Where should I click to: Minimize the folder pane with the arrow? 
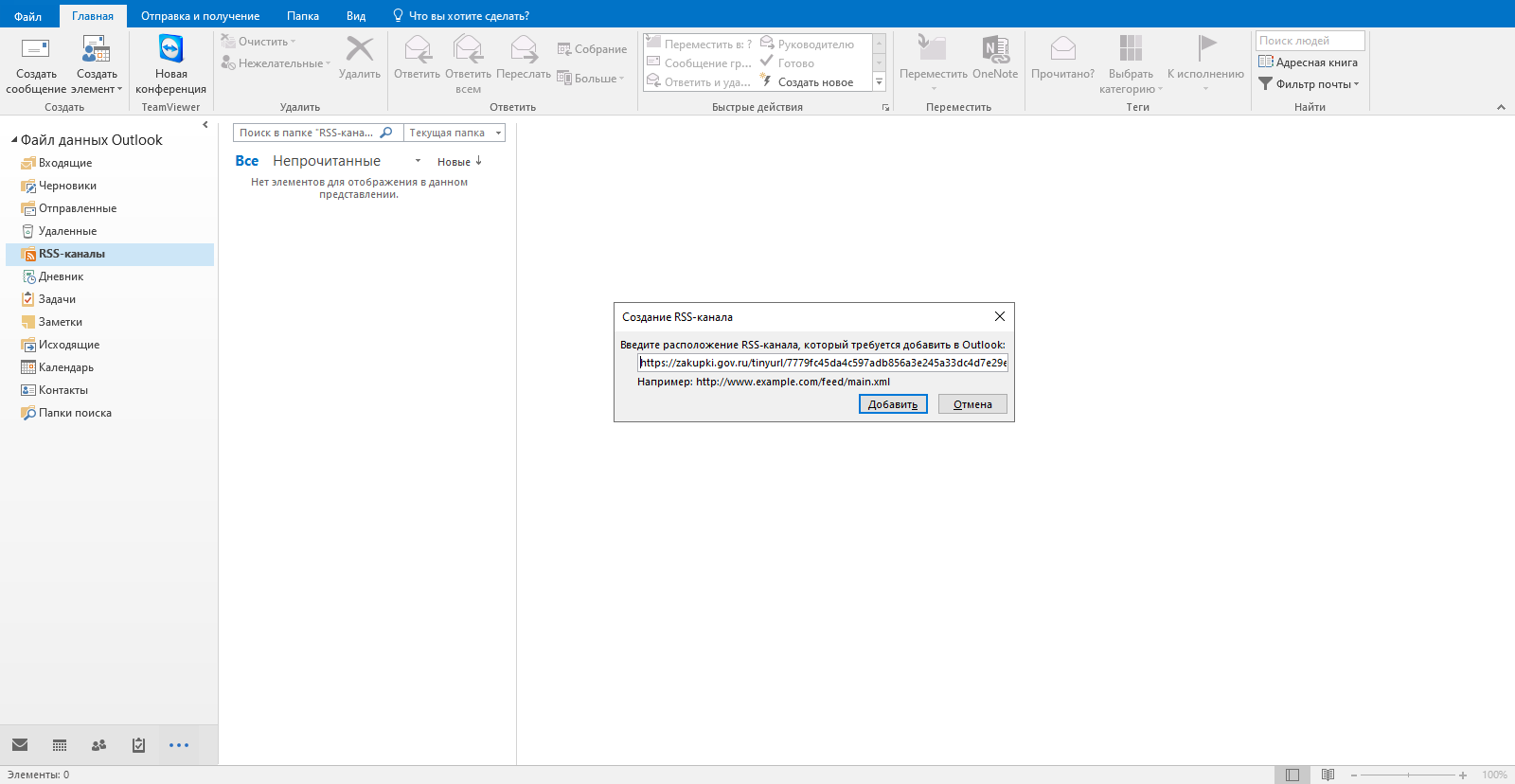point(205,125)
